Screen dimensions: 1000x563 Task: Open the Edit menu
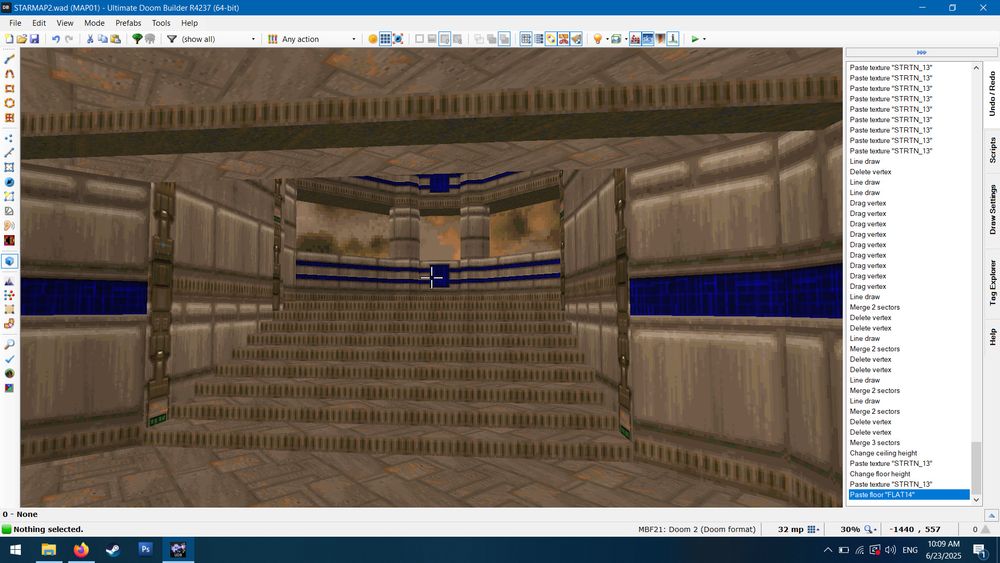pos(39,22)
